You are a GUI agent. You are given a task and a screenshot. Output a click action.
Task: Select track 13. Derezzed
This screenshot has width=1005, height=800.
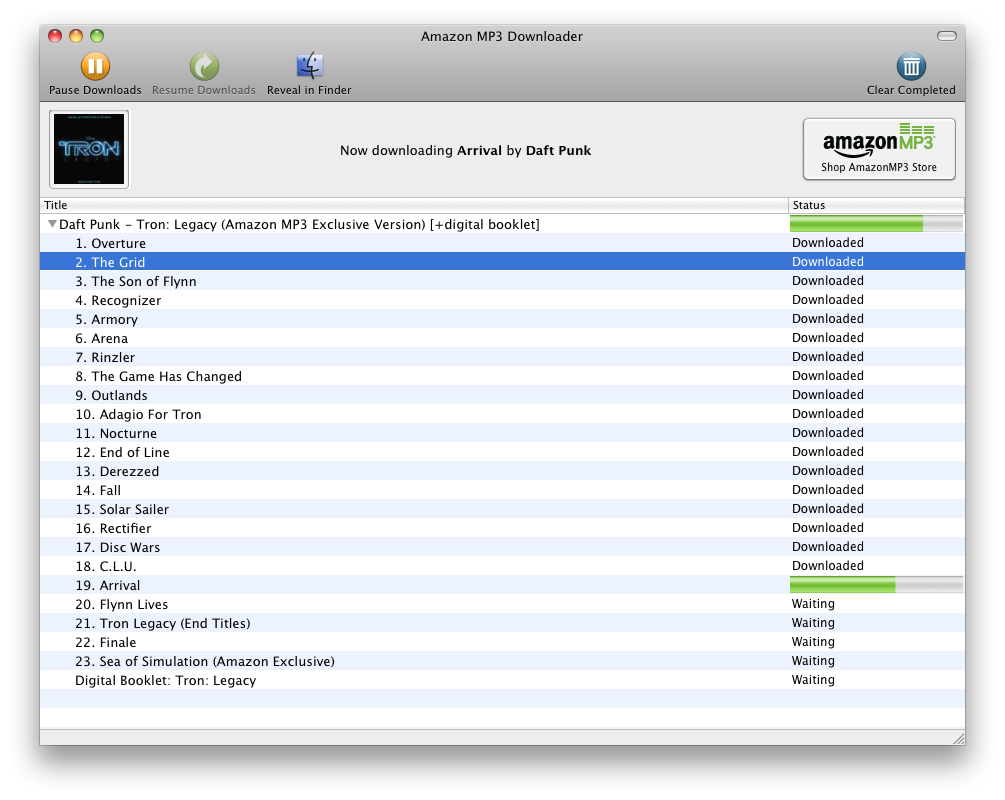pyautogui.click(x=502, y=471)
